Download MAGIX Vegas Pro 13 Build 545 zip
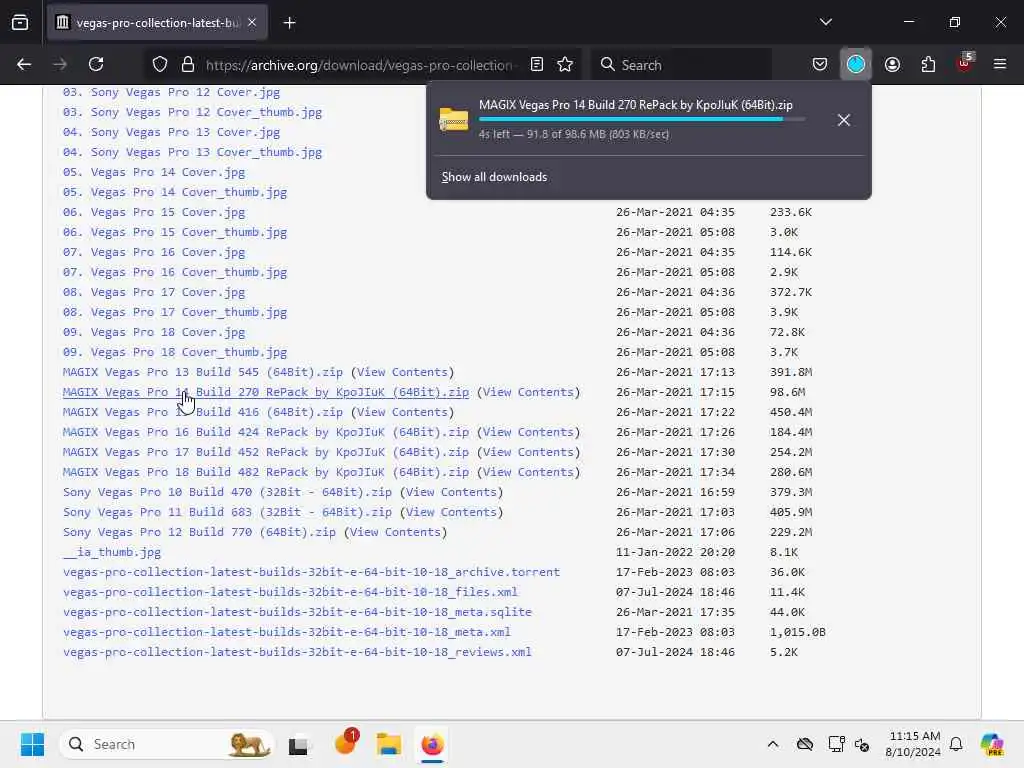1024x768 pixels. pyautogui.click(x=202, y=372)
